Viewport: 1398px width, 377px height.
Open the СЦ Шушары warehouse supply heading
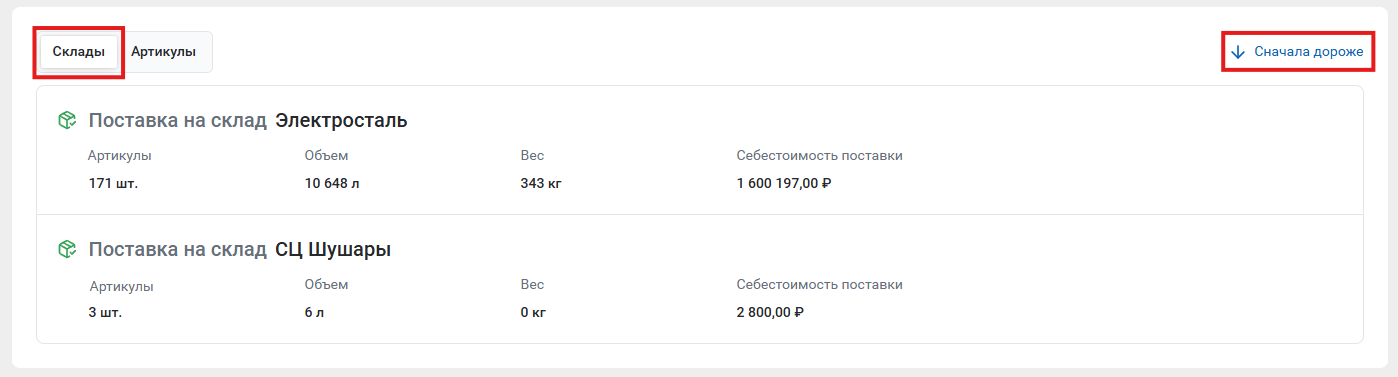tap(240, 250)
